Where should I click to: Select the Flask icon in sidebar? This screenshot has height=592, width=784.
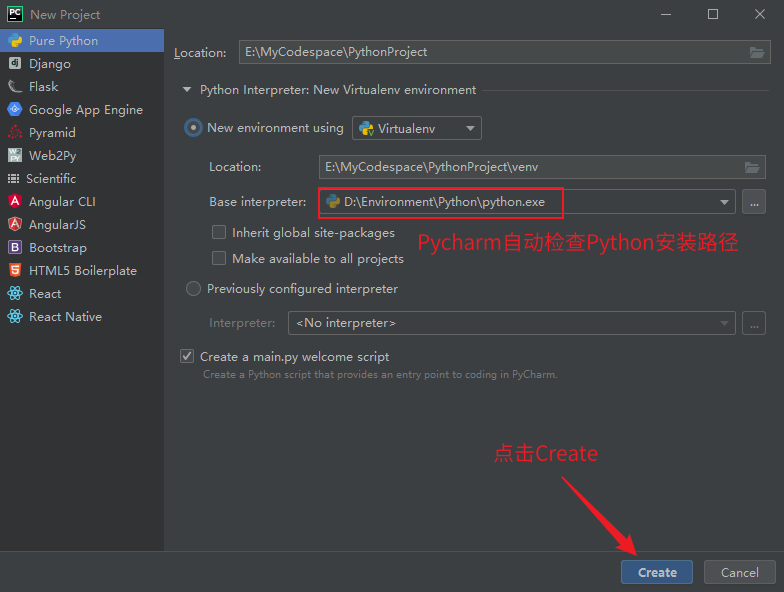click(x=15, y=87)
